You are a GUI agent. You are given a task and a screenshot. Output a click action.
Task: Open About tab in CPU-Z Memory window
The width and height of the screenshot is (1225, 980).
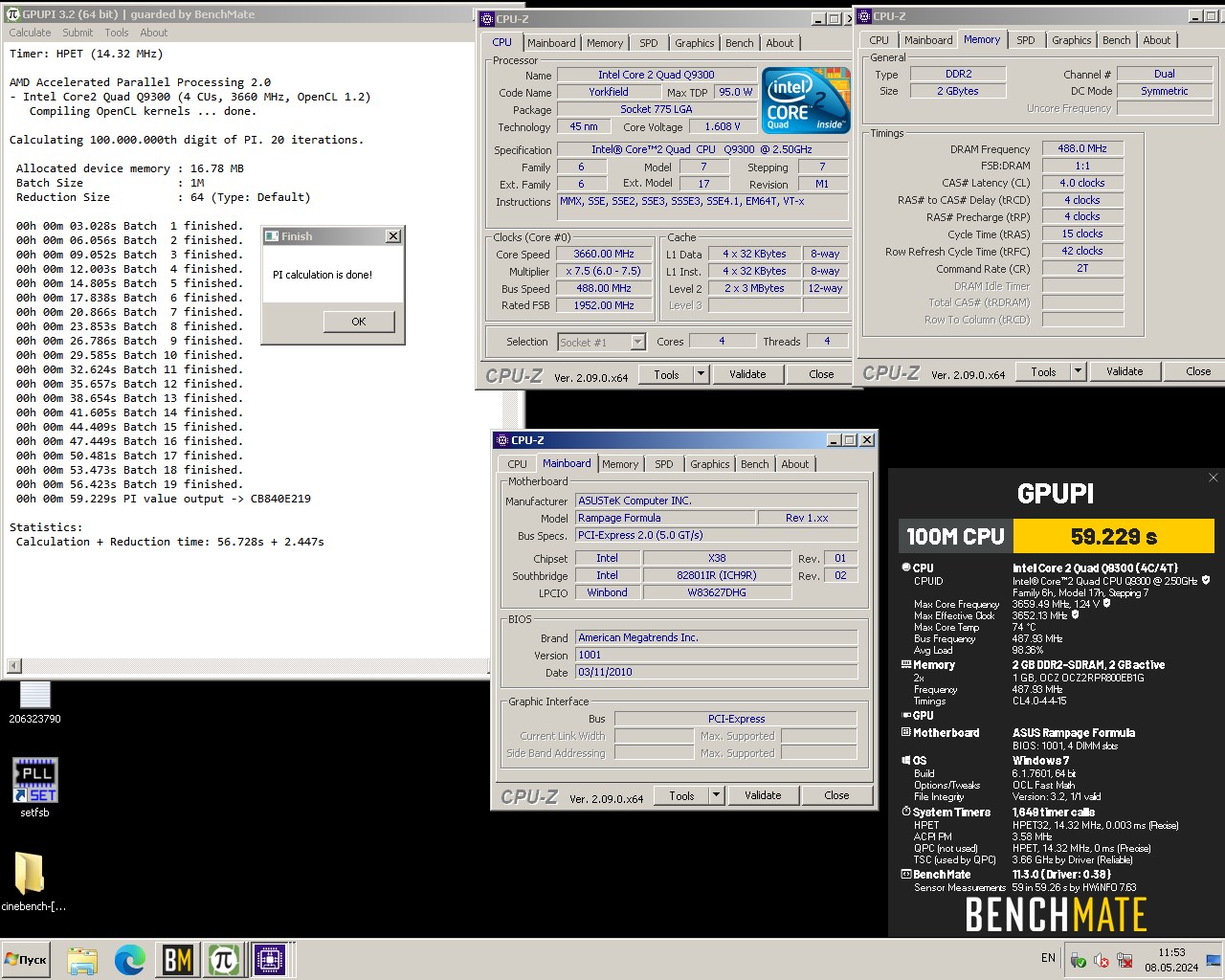[x=1157, y=40]
